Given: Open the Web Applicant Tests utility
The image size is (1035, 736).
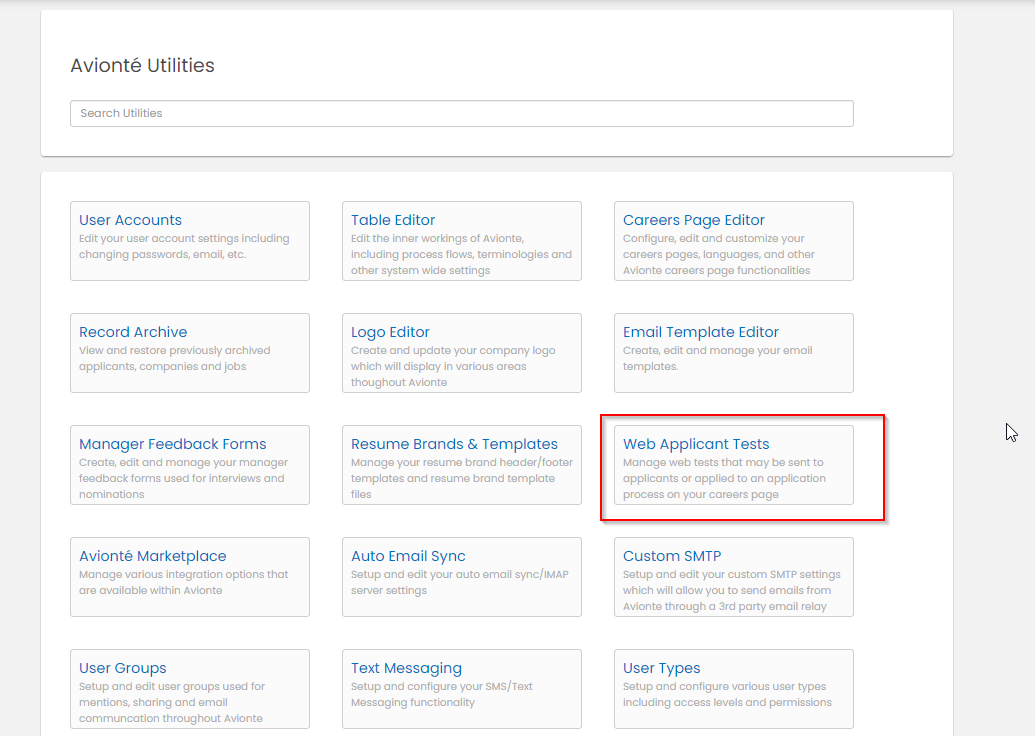Looking at the screenshot, I should (x=696, y=444).
